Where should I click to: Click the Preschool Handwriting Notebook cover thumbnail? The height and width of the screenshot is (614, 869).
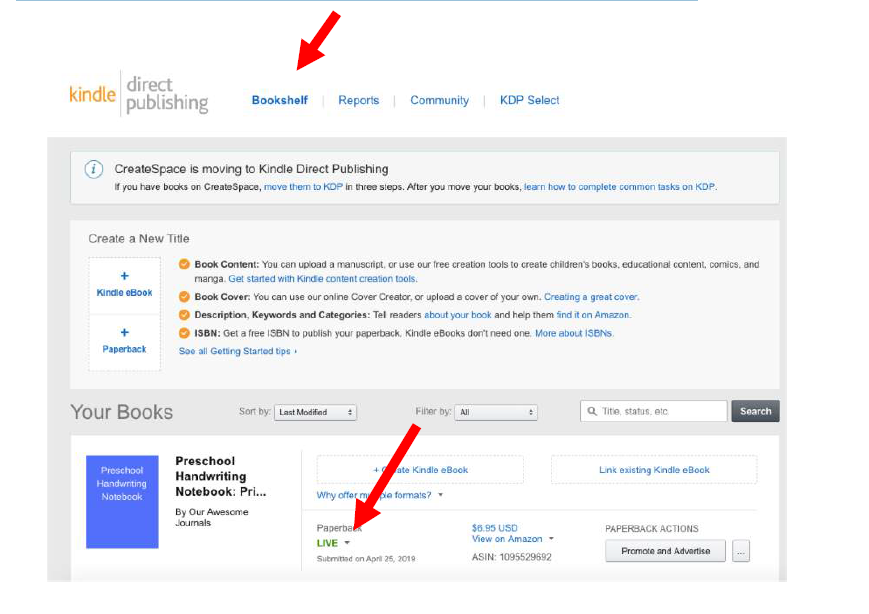122,502
